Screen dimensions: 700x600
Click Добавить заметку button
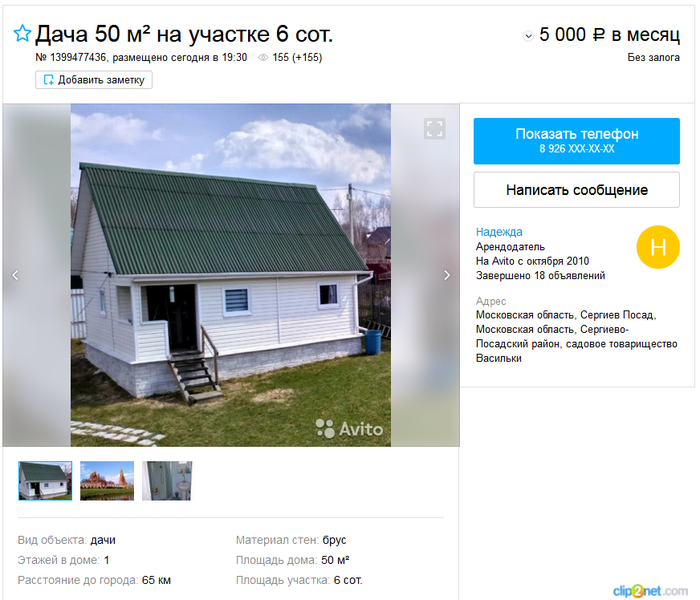pos(94,80)
